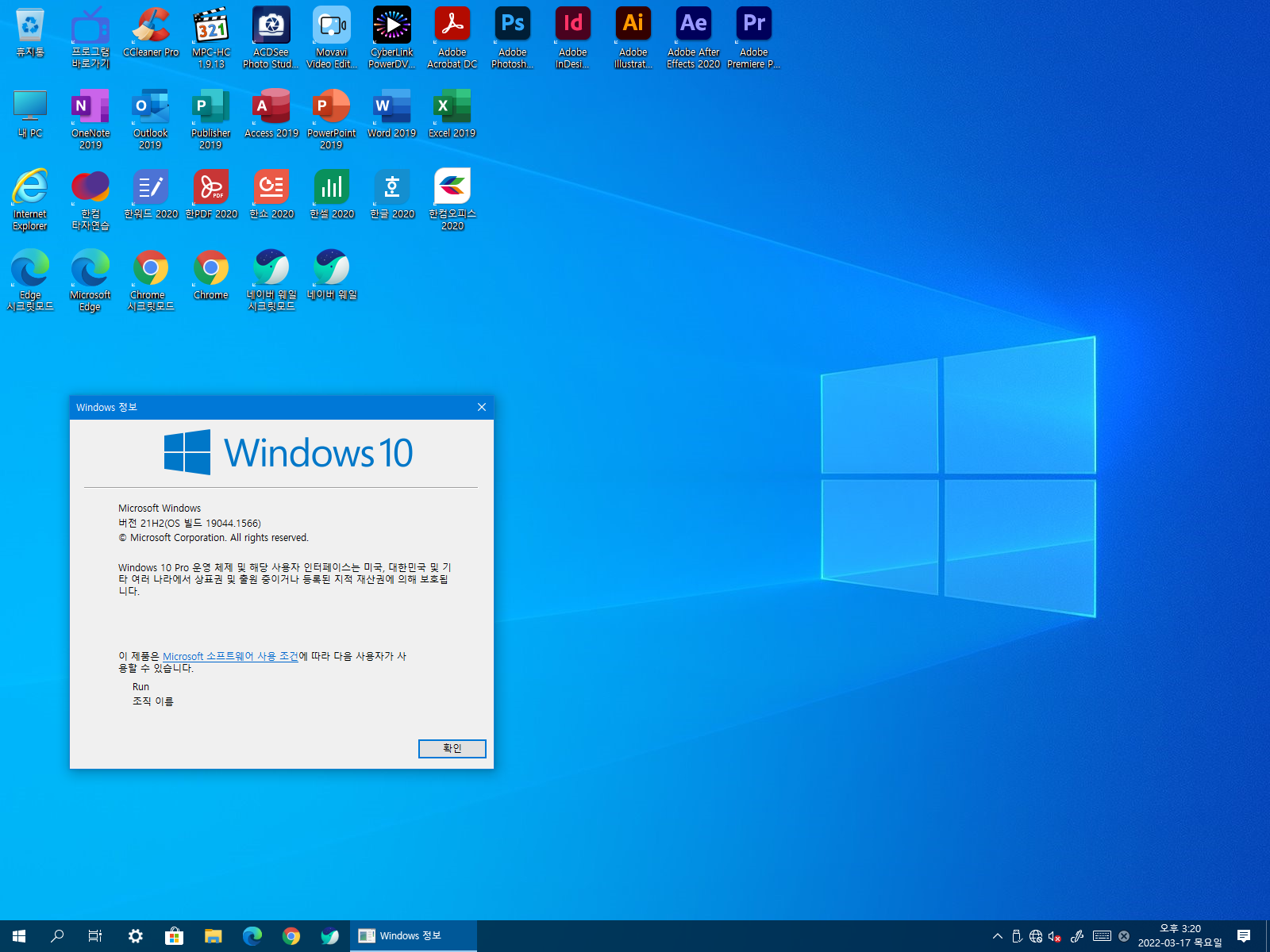The width and height of the screenshot is (1270, 952).
Task: Select Windows 정보 taskbar button
Action: pyautogui.click(x=414, y=936)
